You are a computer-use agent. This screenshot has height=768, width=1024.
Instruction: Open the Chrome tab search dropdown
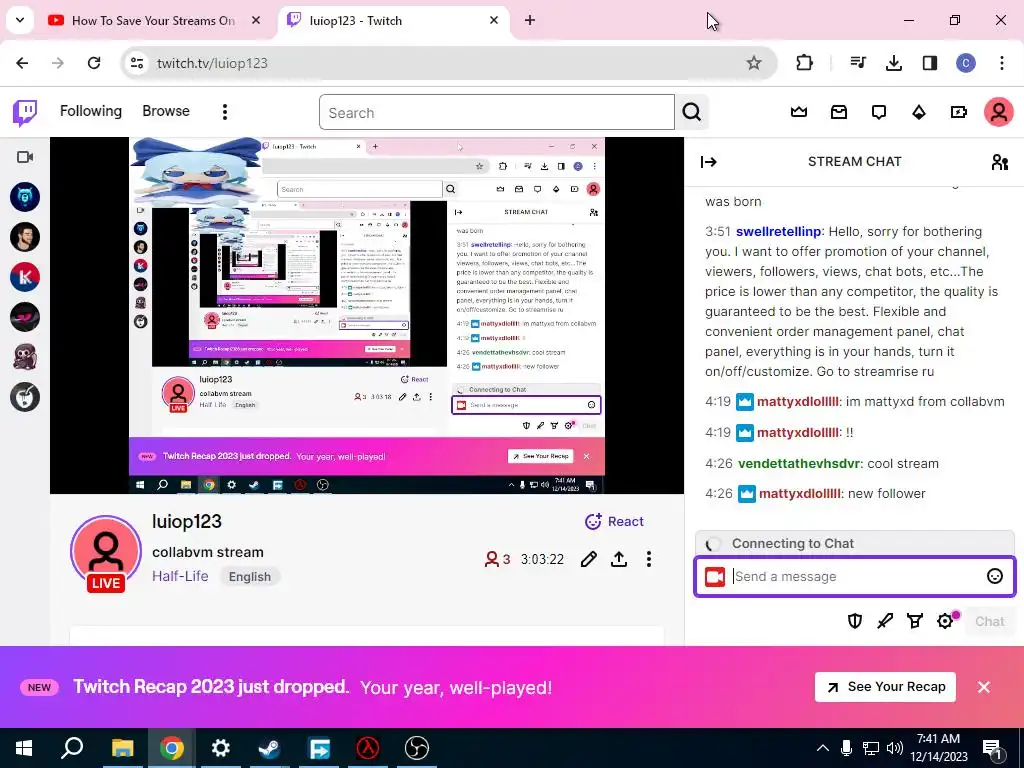click(20, 20)
